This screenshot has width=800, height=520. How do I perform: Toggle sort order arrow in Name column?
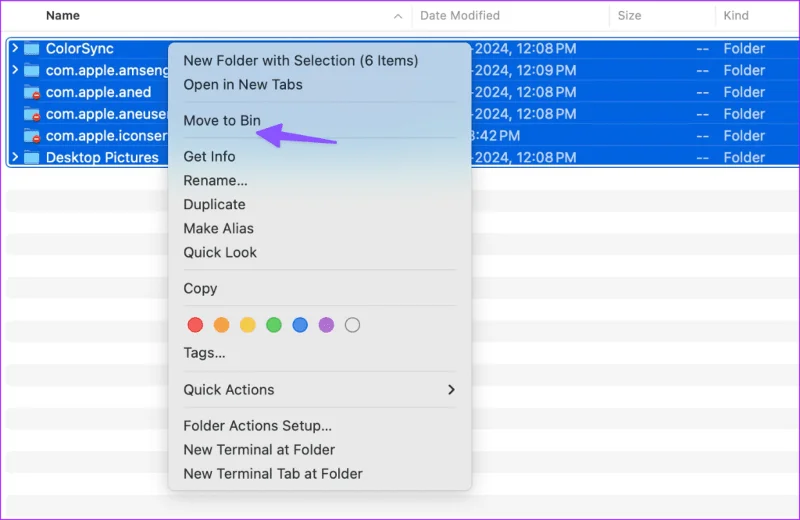click(x=398, y=16)
